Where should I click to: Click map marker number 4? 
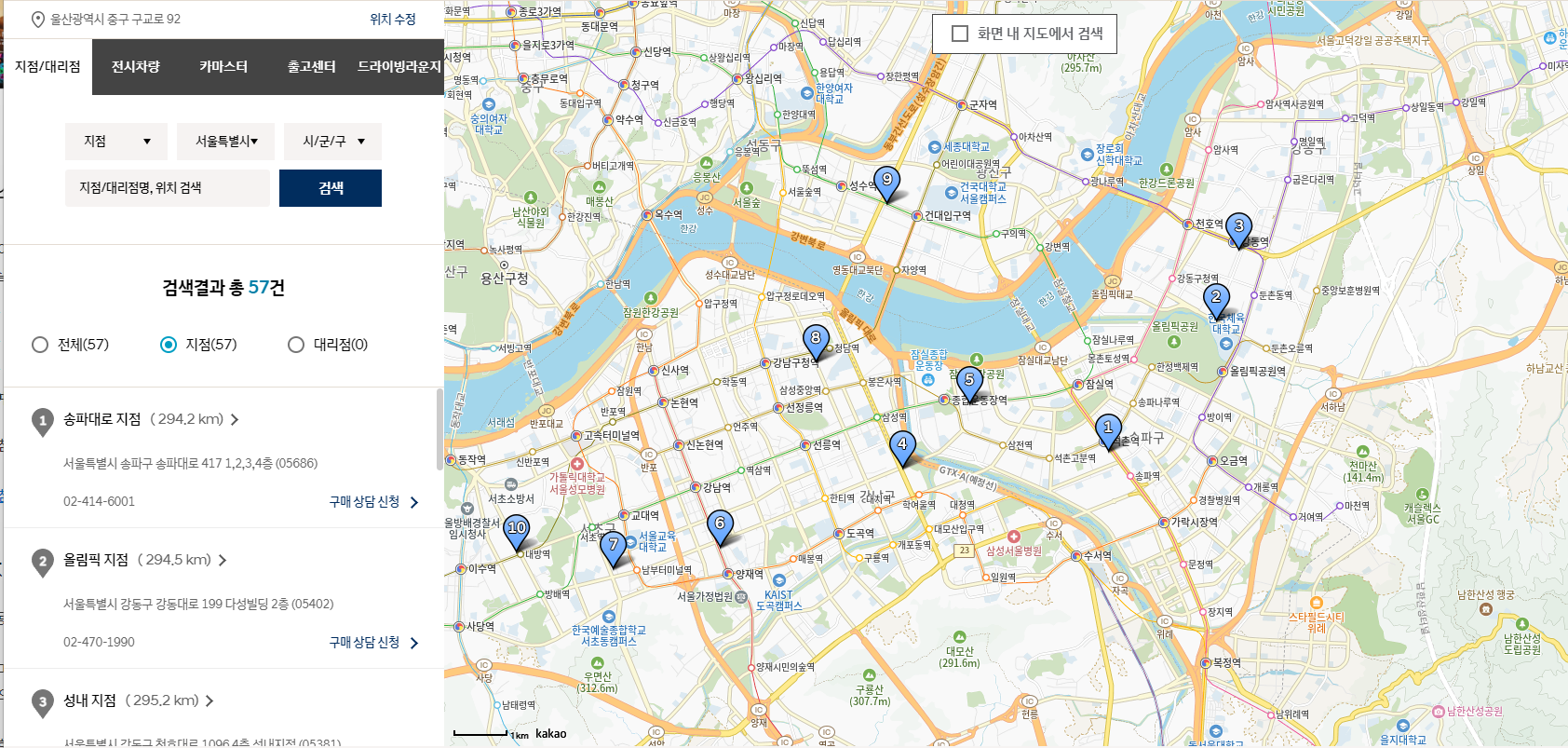[x=901, y=448]
